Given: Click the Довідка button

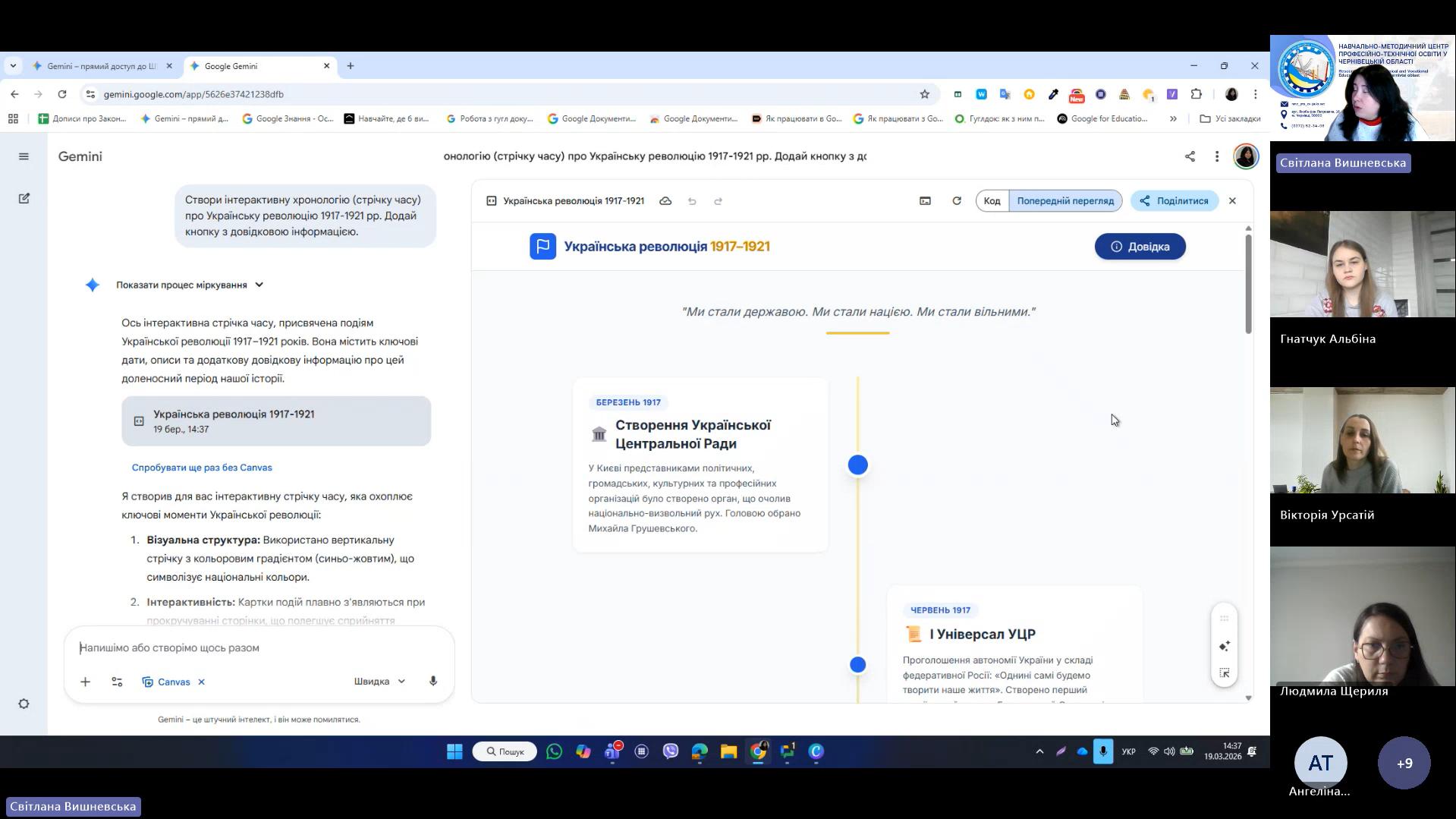Looking at the screenshot, I should (1140, 247).
